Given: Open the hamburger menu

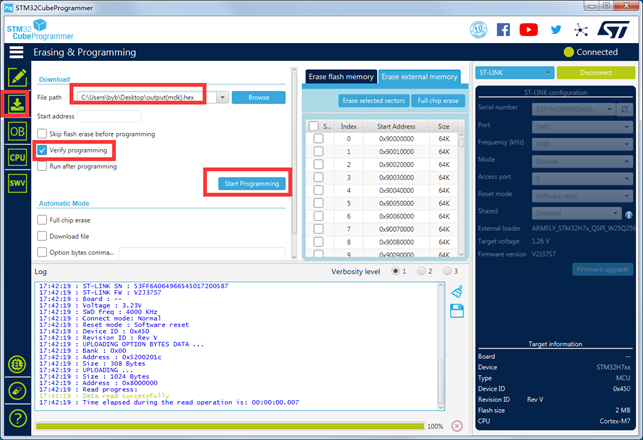Looking at the screenshot, I should pos(16,52).
